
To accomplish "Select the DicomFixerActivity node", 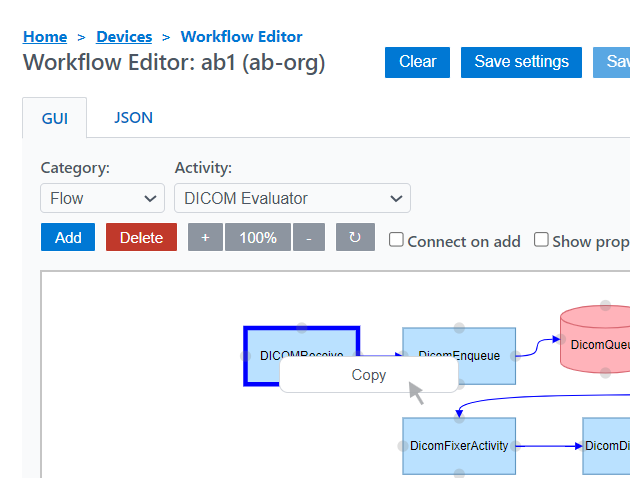I will coord(459,446).
